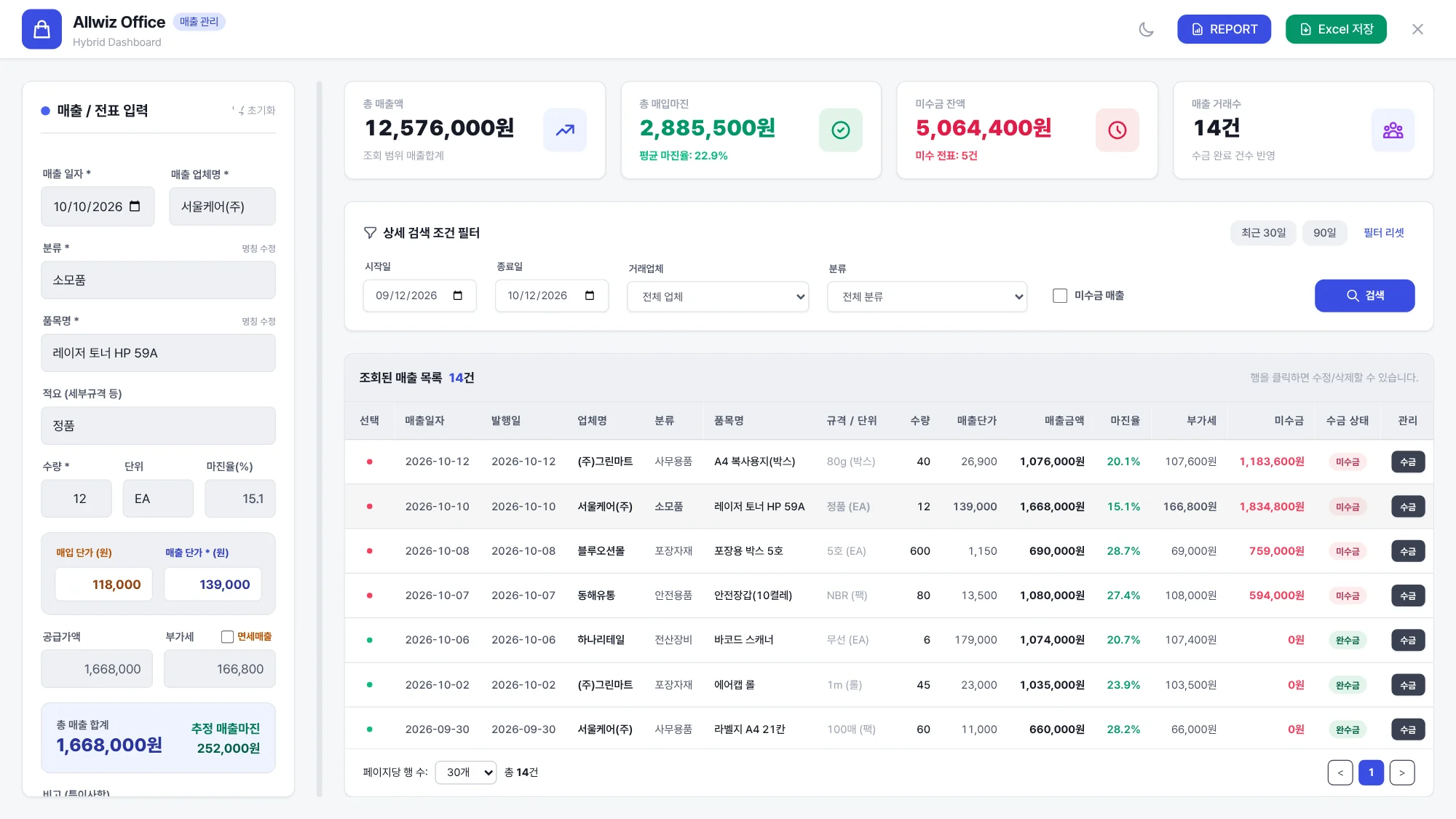Image resolution: width=1456 pixels, height=819 pixels.
Task: Open calendar picker for 종료일 field
Action: [x=590, y=296]
